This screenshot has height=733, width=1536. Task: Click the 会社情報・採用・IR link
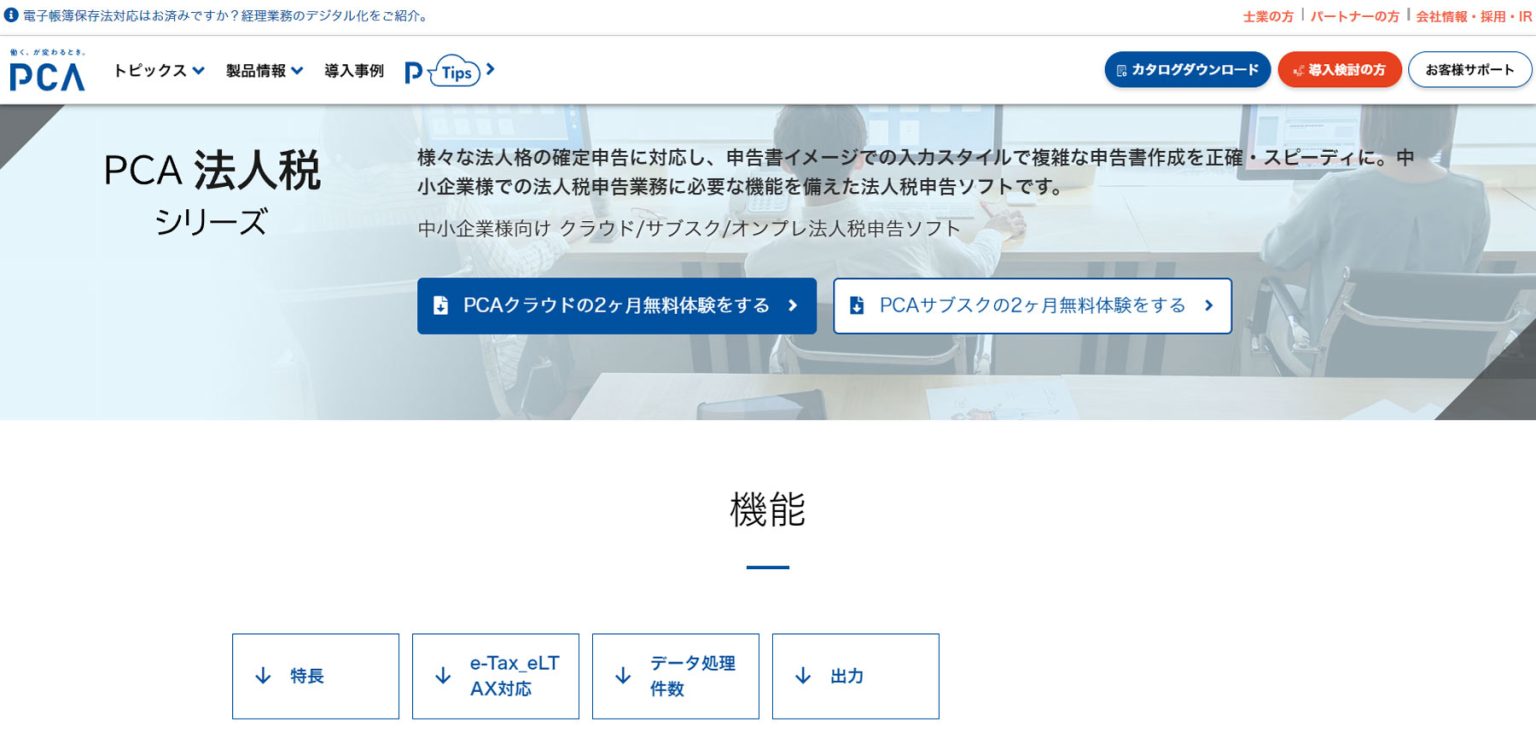pyautogui.click(x=1476, y=15)
